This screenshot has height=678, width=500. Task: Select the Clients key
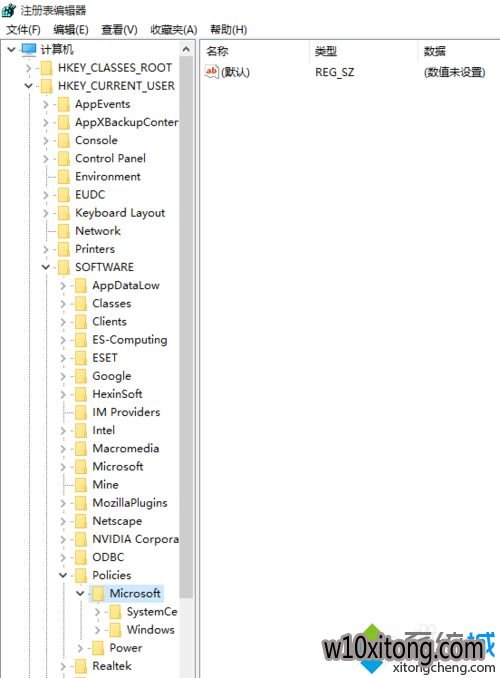point(109,322)
